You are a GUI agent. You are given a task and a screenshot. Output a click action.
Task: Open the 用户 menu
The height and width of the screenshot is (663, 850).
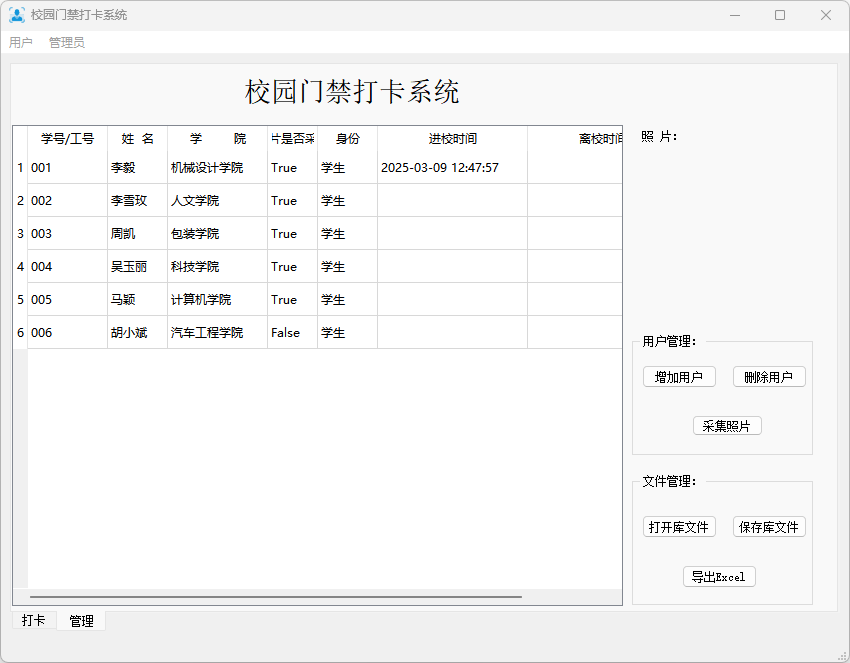[x=21, y=43]
